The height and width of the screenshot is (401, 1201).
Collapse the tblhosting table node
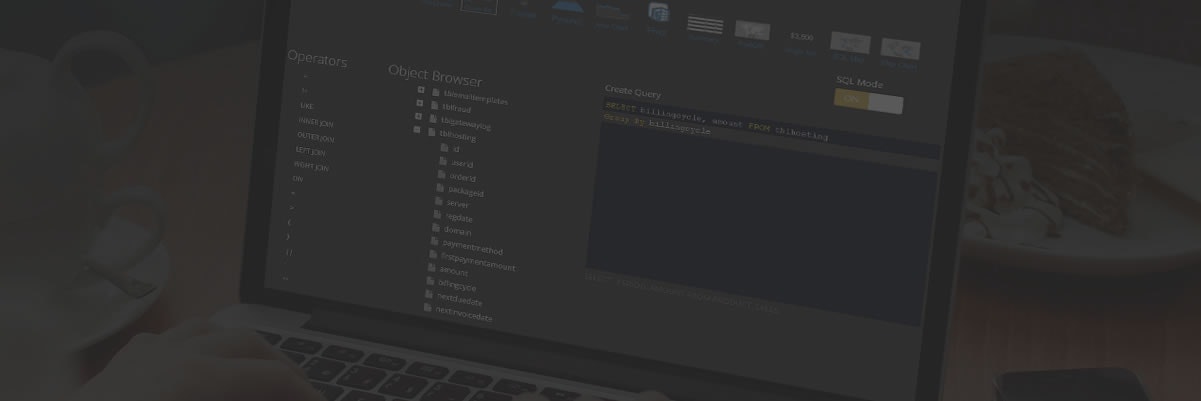point(418,129)
